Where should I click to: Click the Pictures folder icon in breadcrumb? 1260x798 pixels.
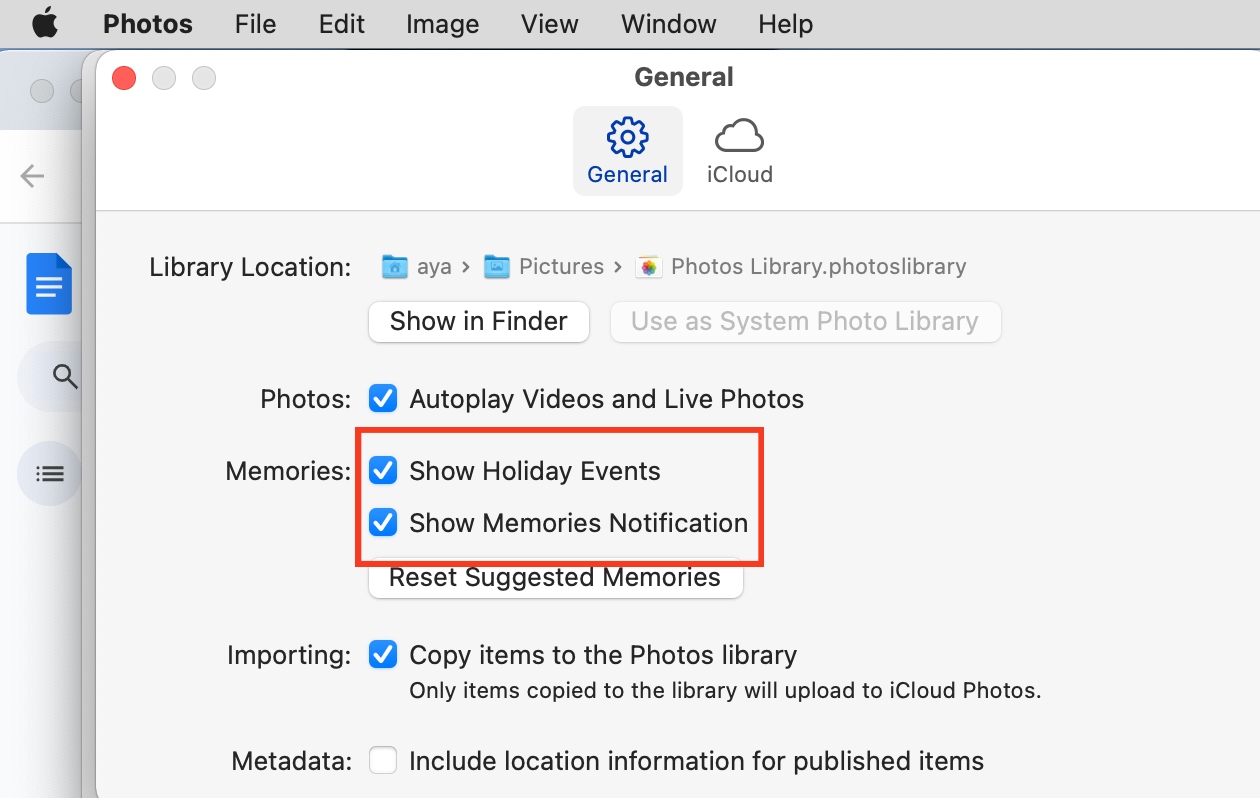[497, 266]
